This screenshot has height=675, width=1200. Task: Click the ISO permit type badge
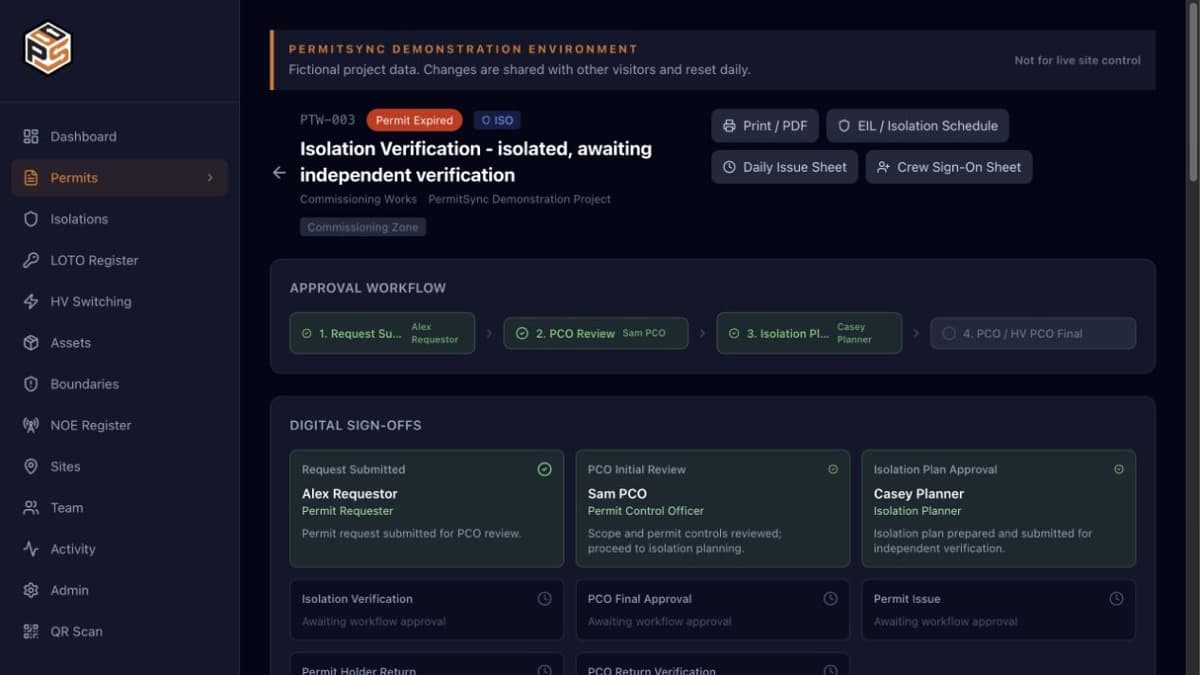pos(497,120)
